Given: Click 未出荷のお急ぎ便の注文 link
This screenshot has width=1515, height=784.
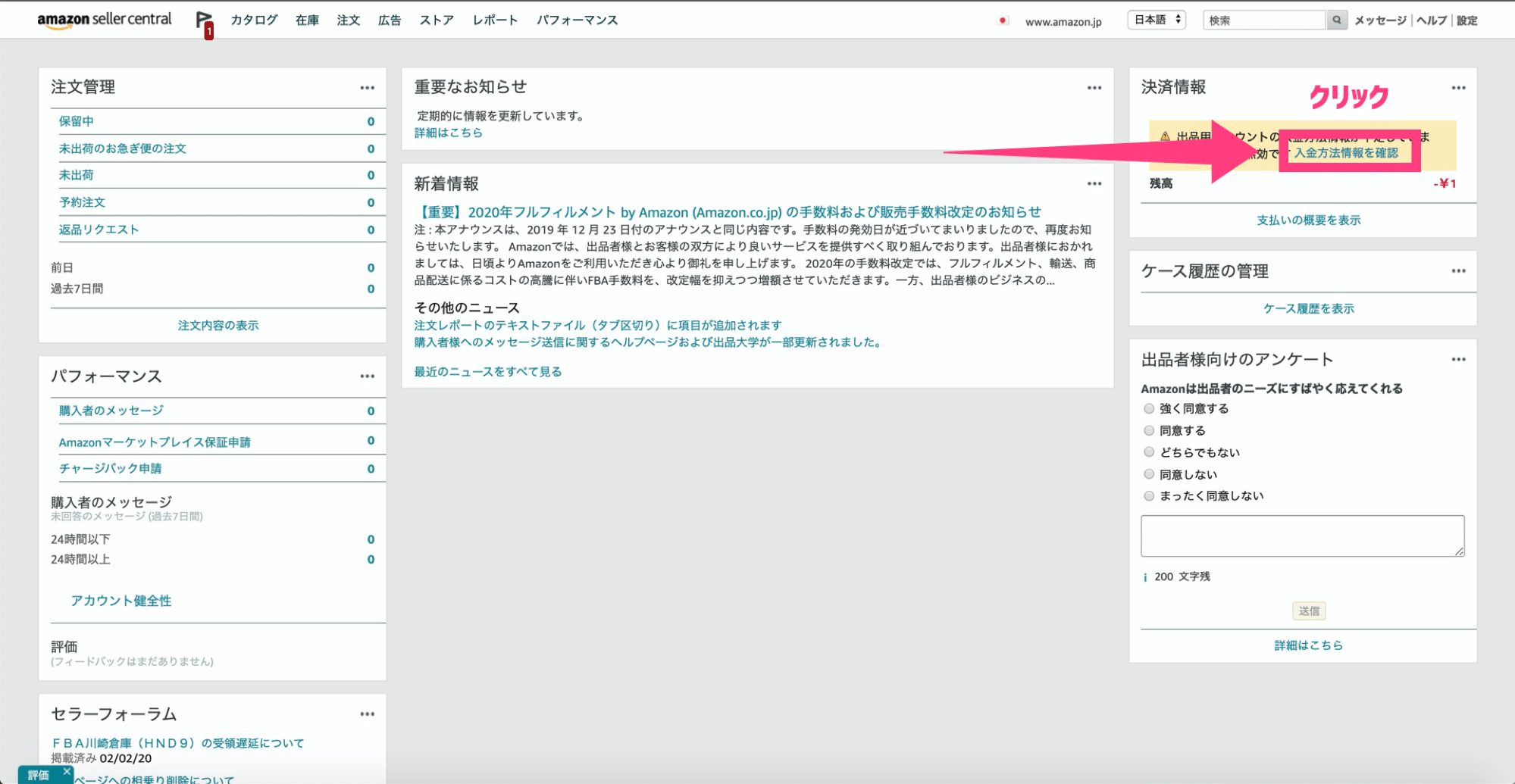Looking at the screenshot, I should coord(123,148).
